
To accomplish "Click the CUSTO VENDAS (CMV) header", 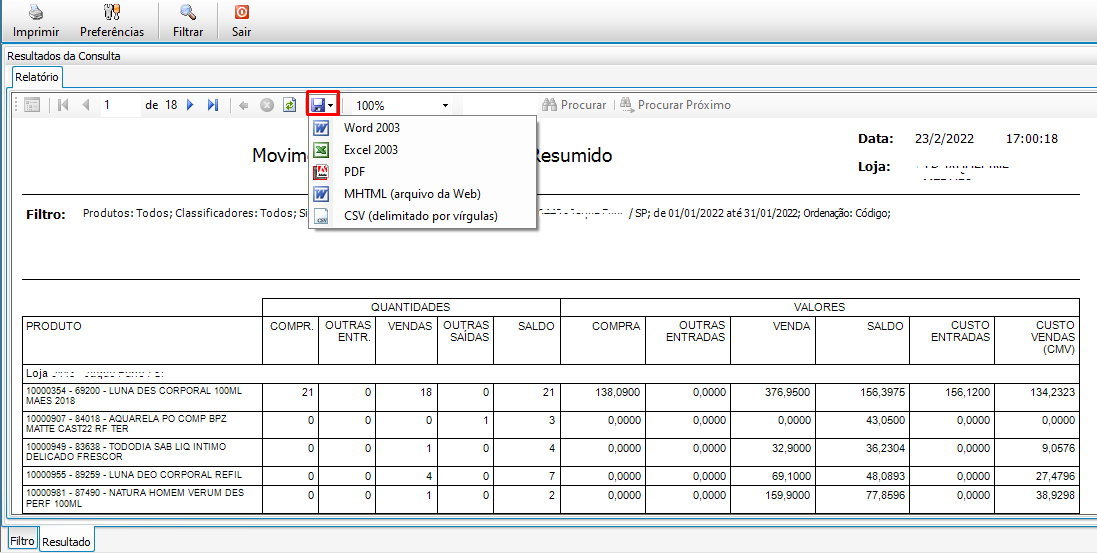I will pyautogui.click(x=1037, y=340).
